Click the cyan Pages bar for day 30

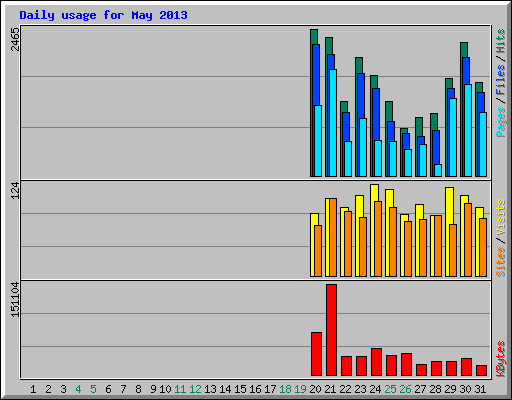(468, 130)
